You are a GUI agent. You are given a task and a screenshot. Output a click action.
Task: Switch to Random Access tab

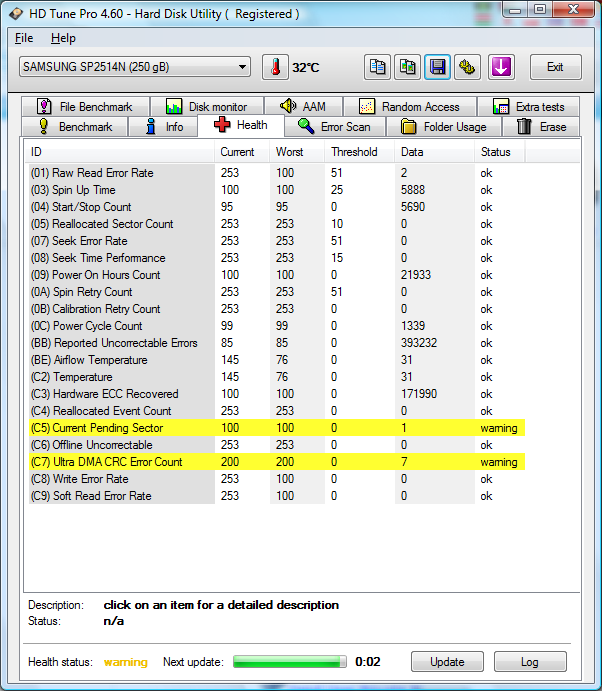click(x=410, y=107)
